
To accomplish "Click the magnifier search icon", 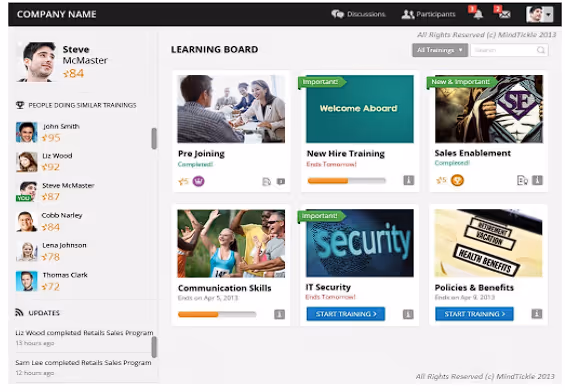I will (x=541, y=50).
